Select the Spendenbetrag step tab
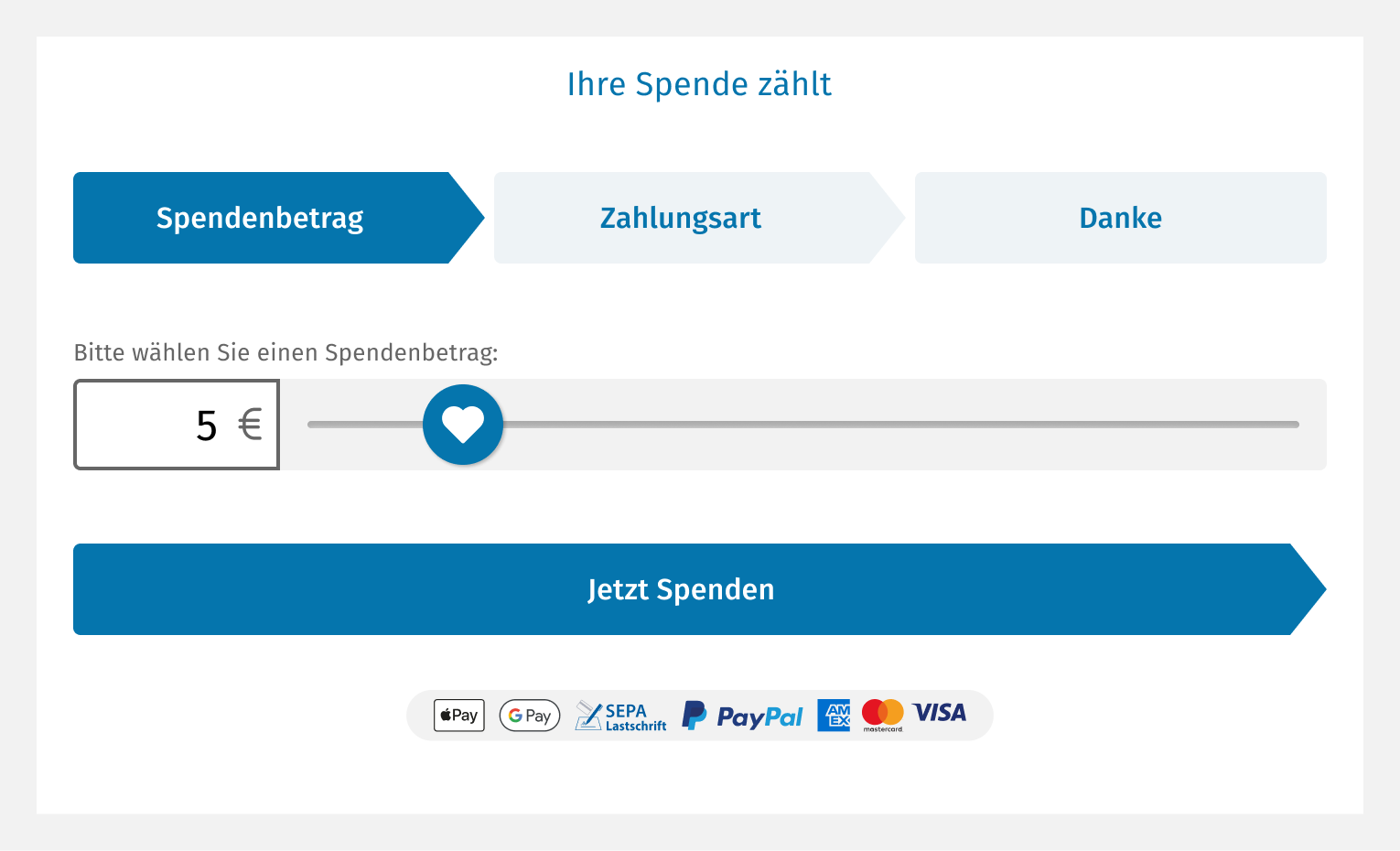The height and width of the screenshot is (851, 1400). pyautogui.click(x=261, y=218)
